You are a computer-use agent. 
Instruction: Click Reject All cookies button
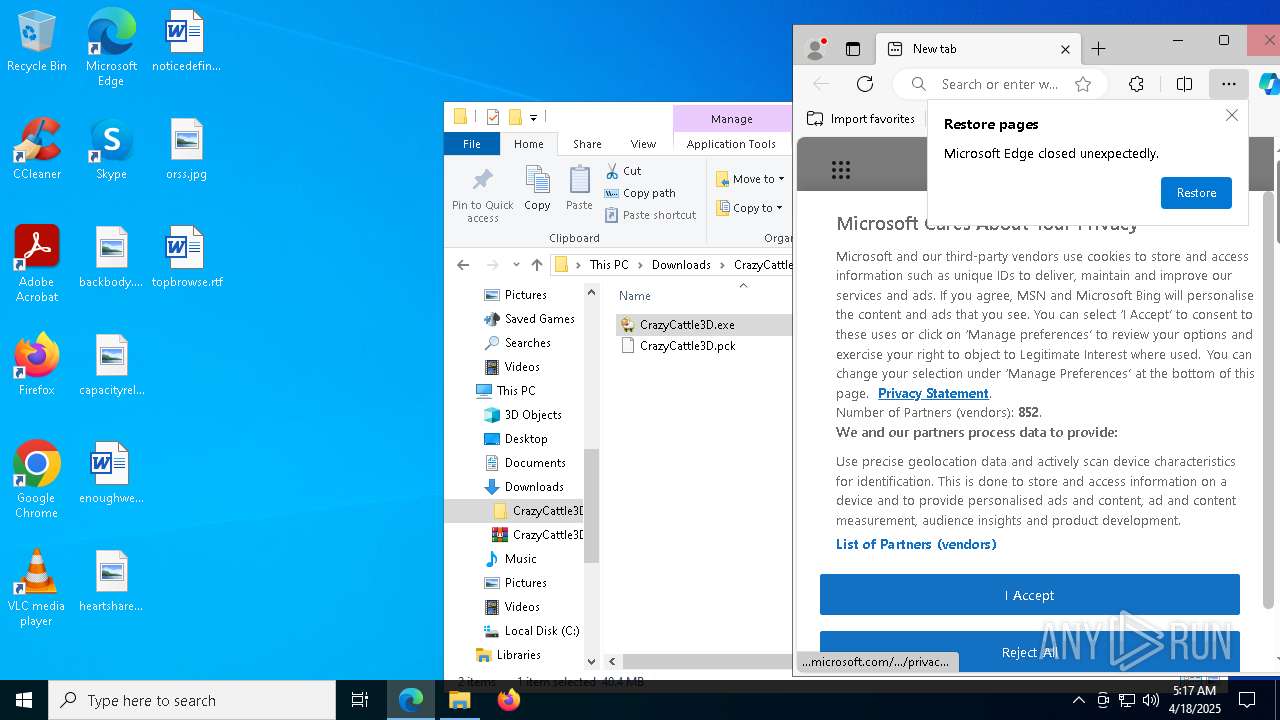(1029, 652)
